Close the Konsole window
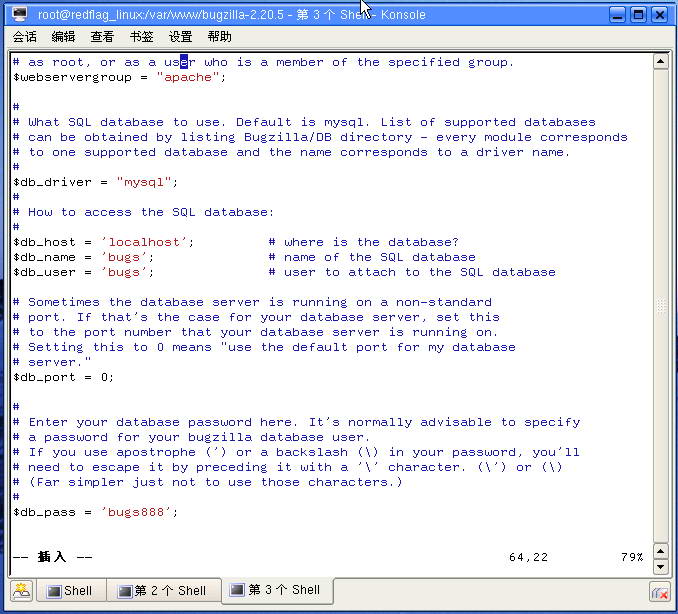 point(660,15)
